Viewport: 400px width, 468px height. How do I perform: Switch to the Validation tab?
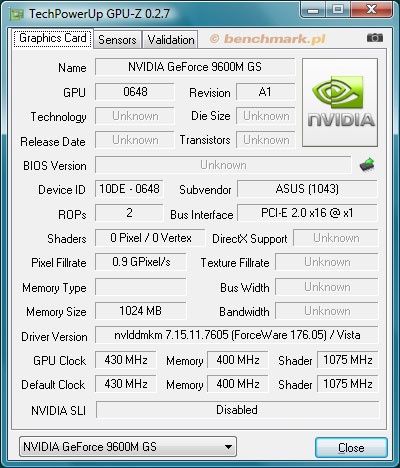coord(171,40)
